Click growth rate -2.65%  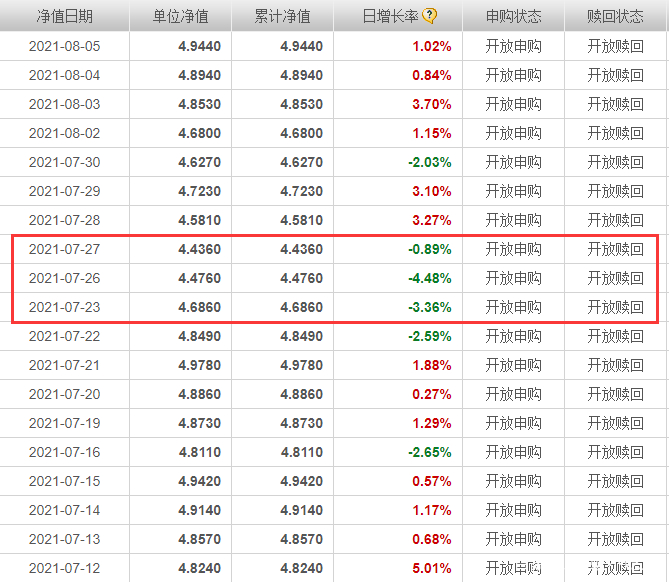pyautogui.click(x=430, y=452)
